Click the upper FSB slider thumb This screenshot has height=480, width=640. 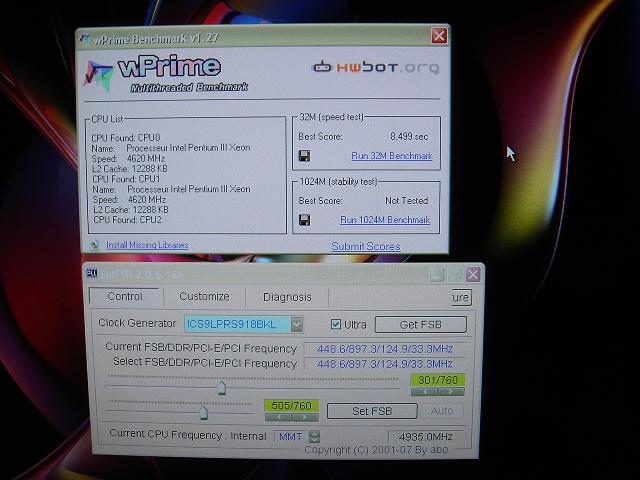click(222, 387)
